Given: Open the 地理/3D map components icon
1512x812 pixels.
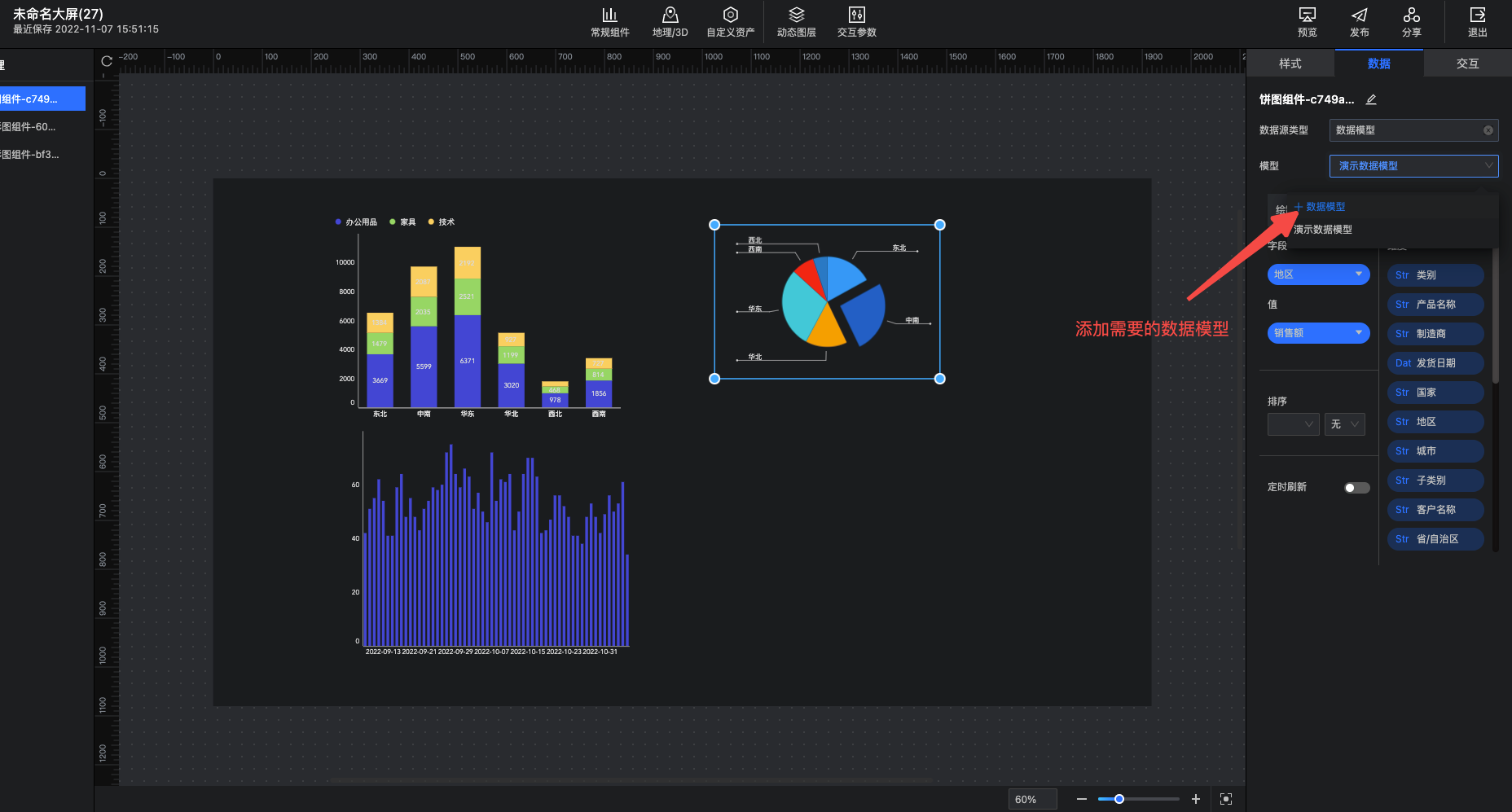Looking at the screenshot, I should click(670, 15).
